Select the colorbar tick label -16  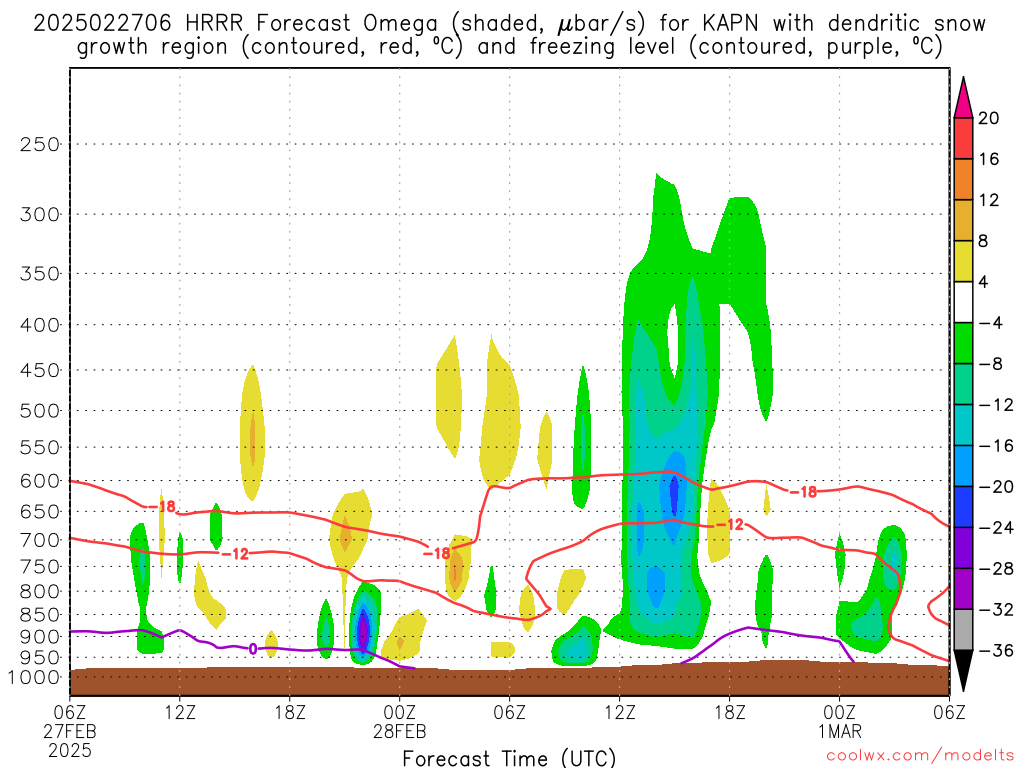pos(995,446)
